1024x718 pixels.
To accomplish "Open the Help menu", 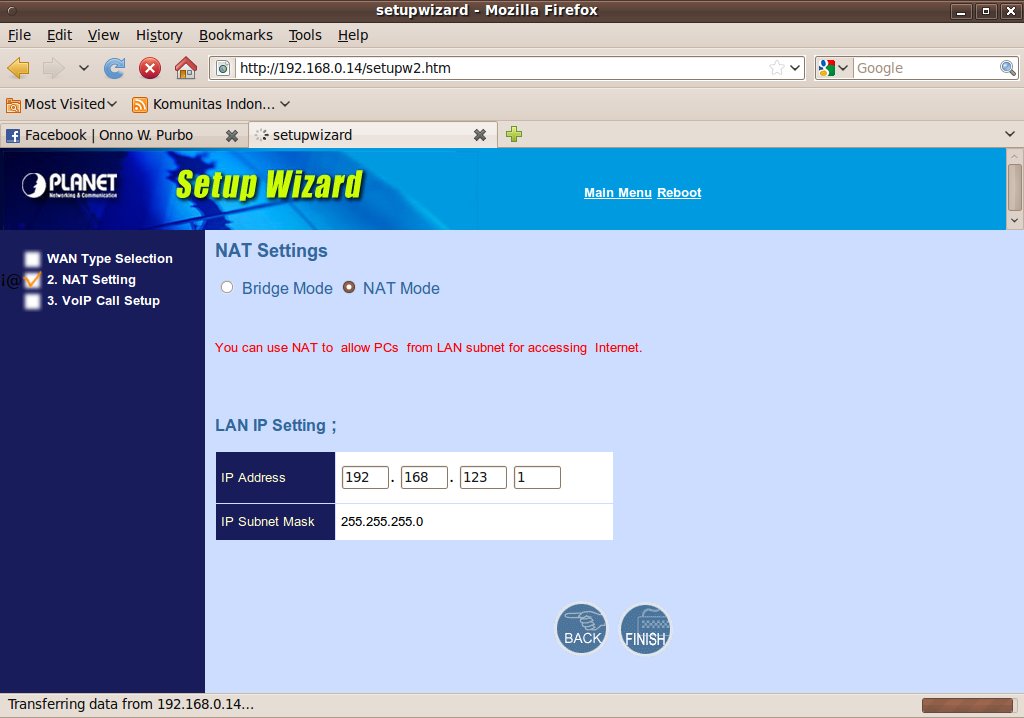I will (353, 35).
